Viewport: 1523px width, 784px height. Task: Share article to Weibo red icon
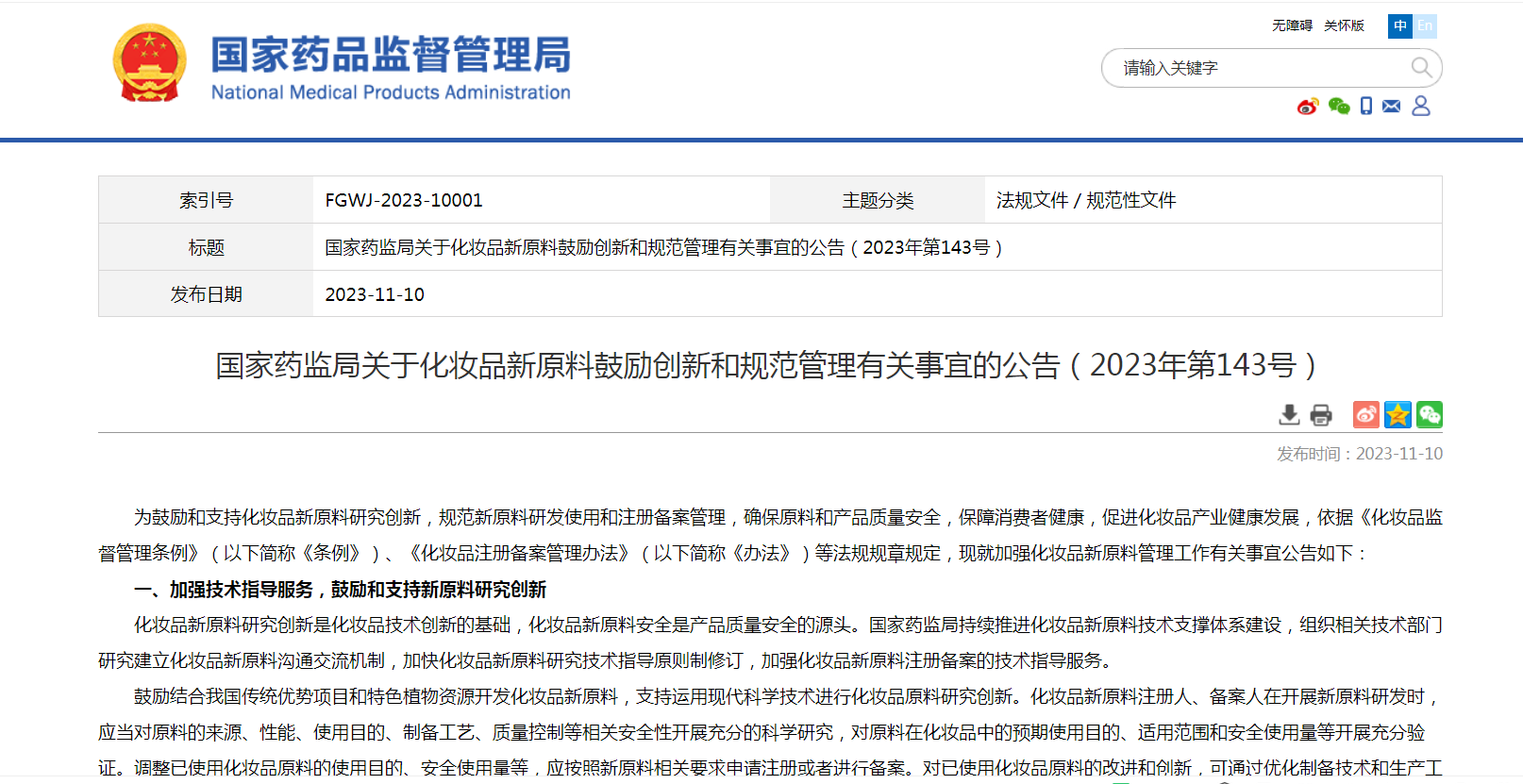1365,414
